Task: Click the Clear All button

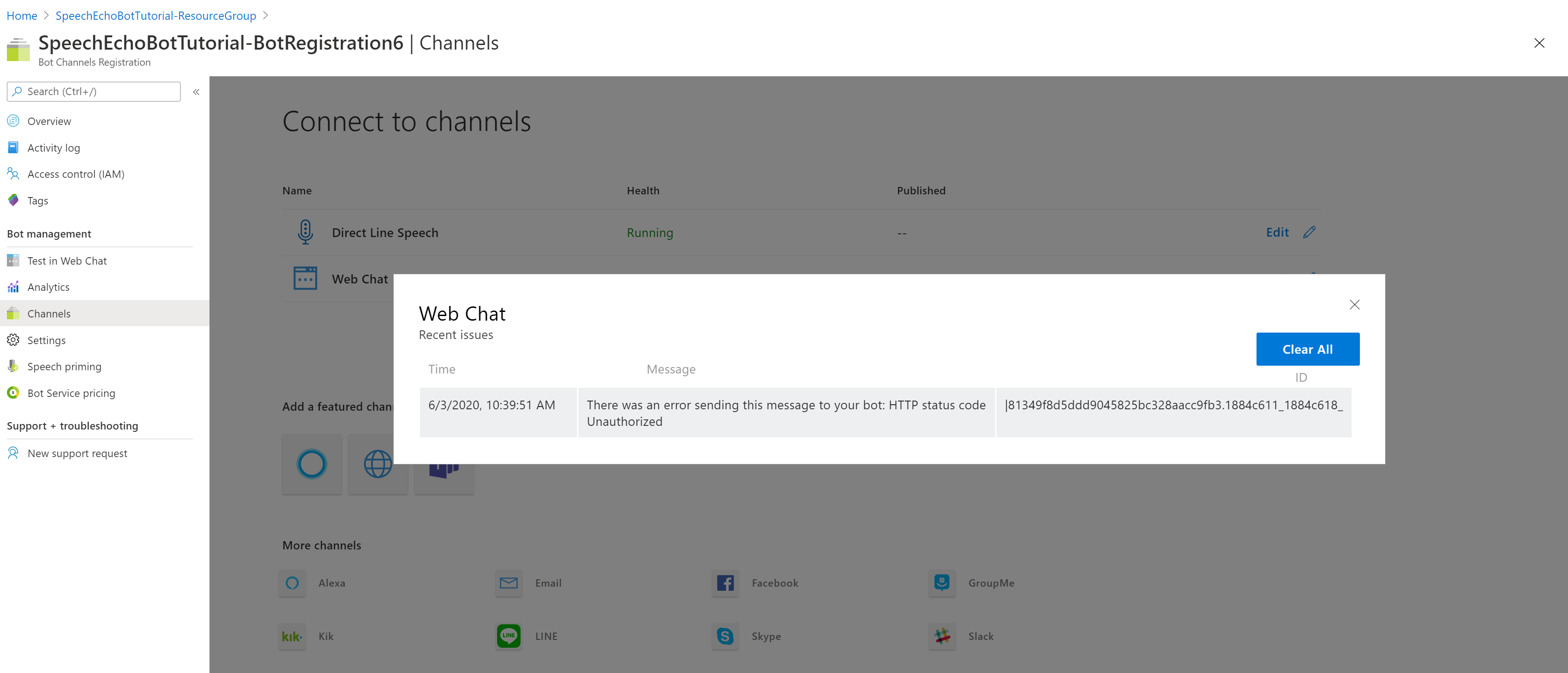Action: (x=1308, y=349)
